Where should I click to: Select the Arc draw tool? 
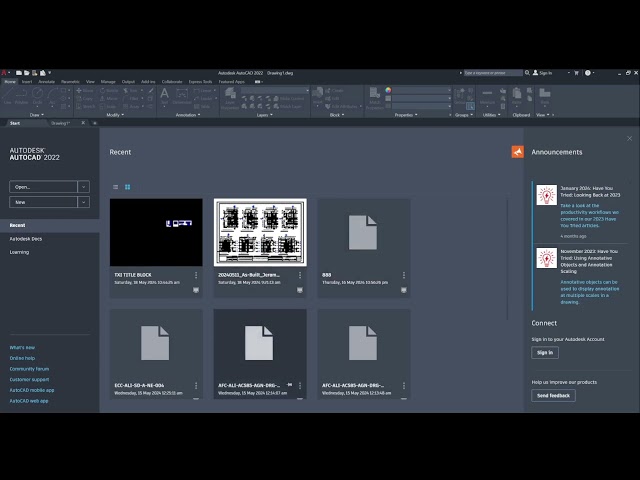(52, 96)
